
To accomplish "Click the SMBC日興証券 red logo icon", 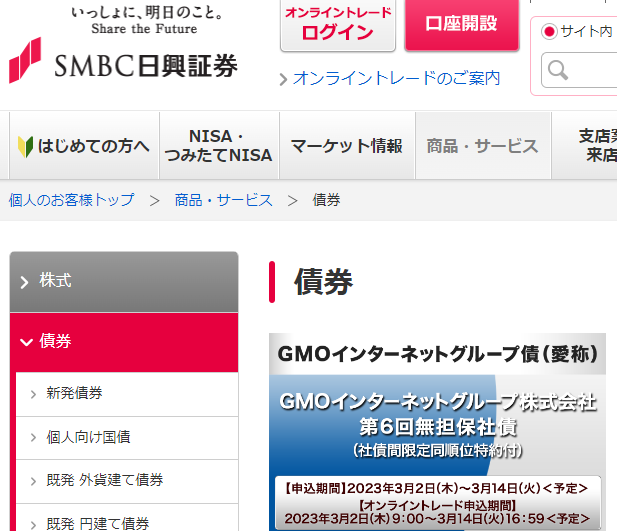I will point(25,60).
